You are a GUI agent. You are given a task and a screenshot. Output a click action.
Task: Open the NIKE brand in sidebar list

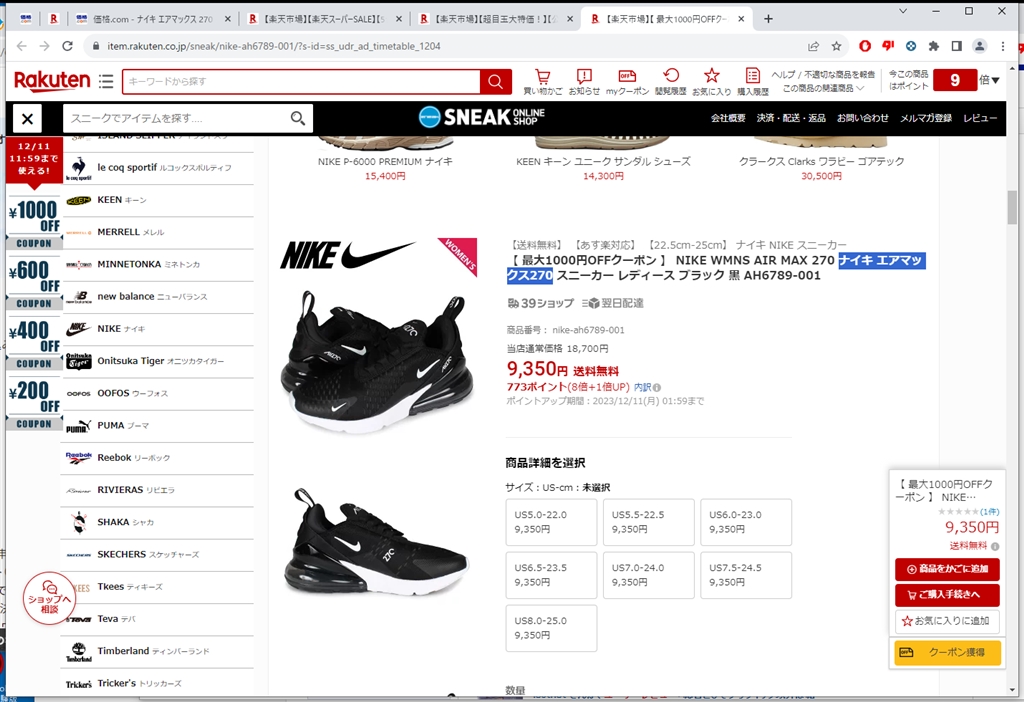tap(157, 328)
